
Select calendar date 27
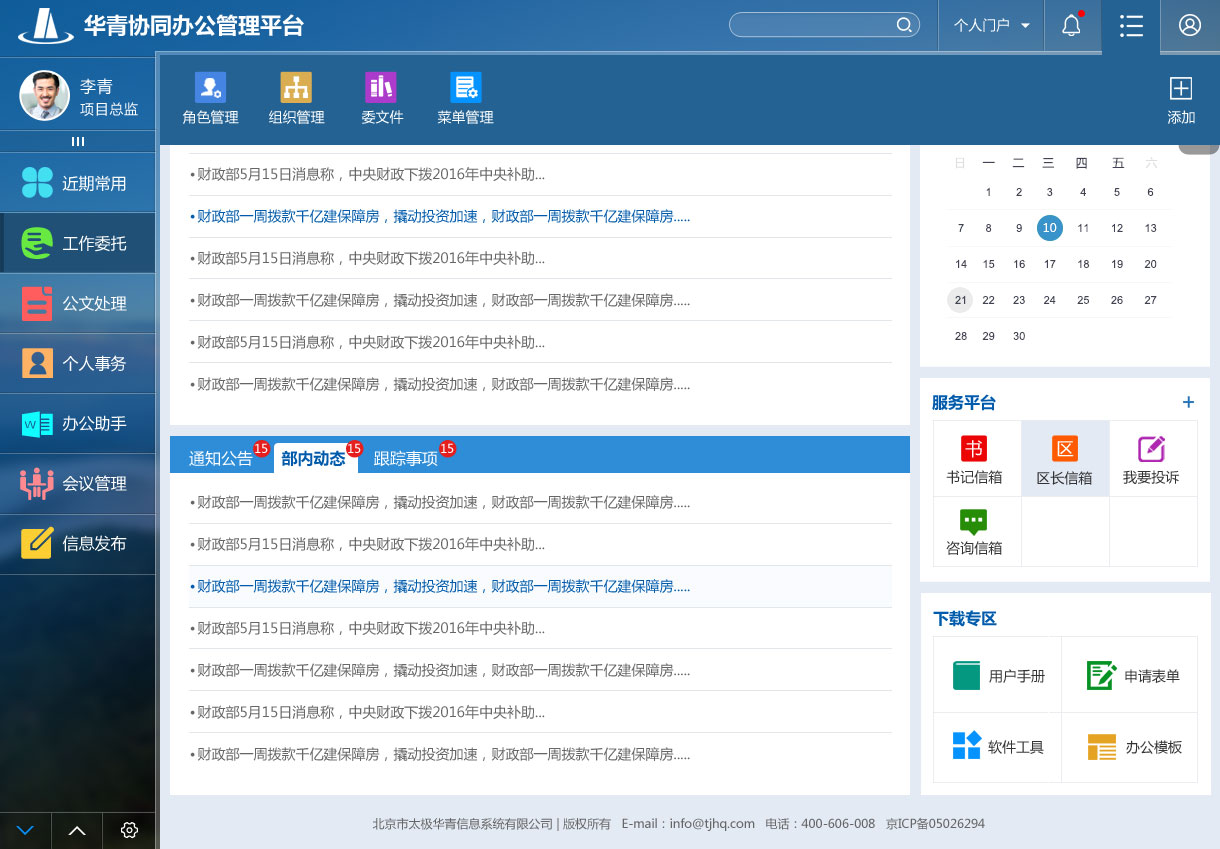(1150, 300)
